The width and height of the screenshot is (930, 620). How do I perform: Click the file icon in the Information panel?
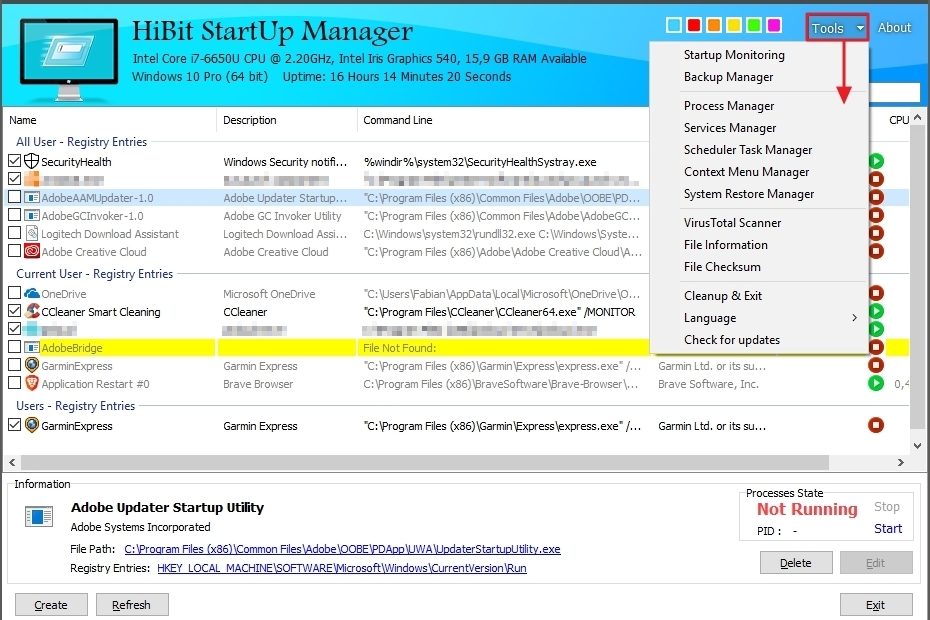pyautogui.click(x=39, y=516)
